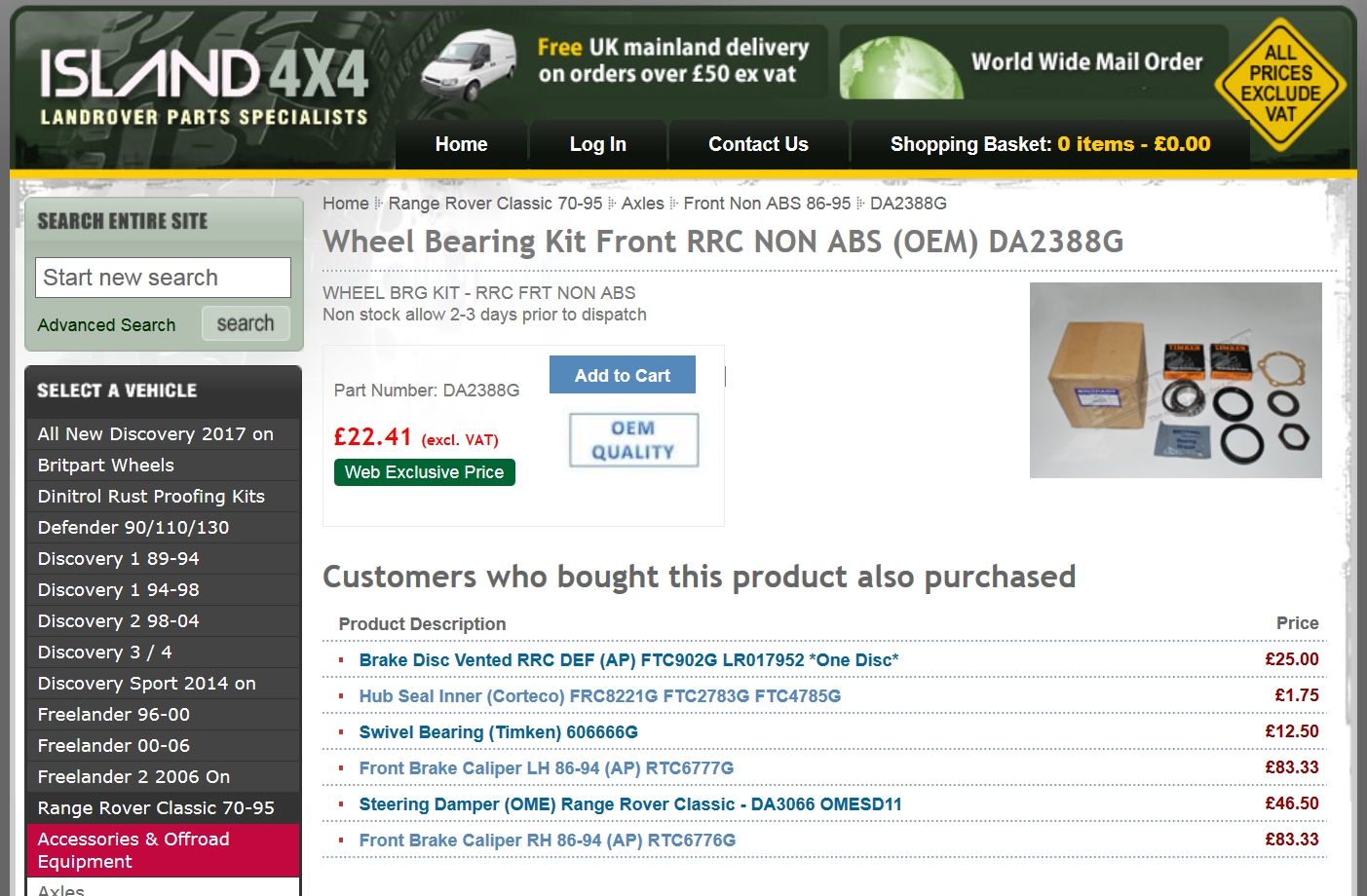
Task: Focus the Start new search field
Action: tap(163, 278)
